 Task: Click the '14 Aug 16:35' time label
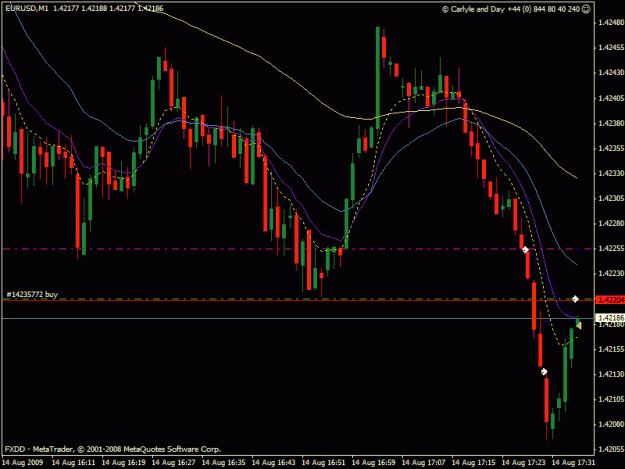(x=224, y=463)
